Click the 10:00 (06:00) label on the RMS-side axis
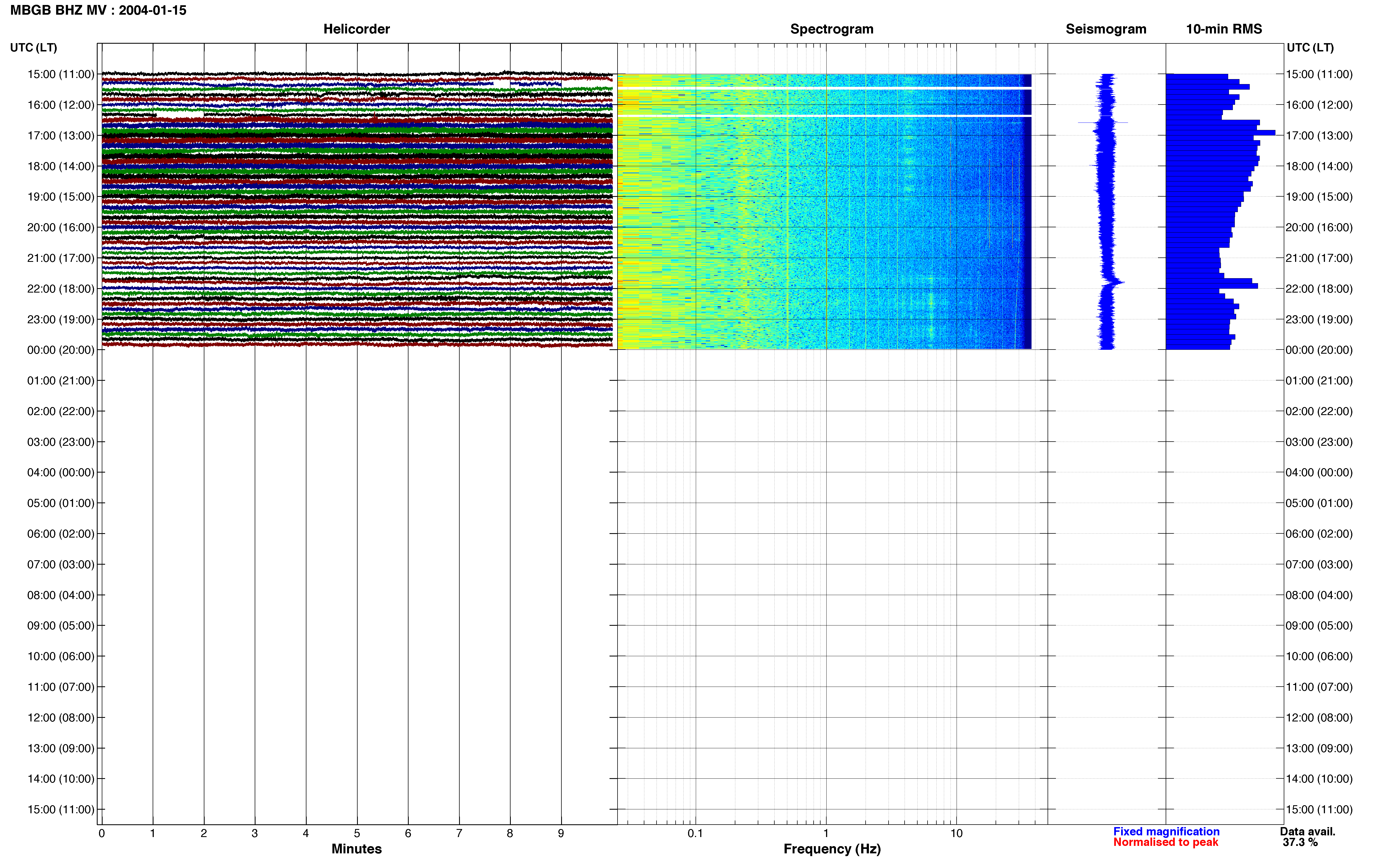This screenshot has height=868, width=1388. pyautogui.click(x=1319, y=656)
